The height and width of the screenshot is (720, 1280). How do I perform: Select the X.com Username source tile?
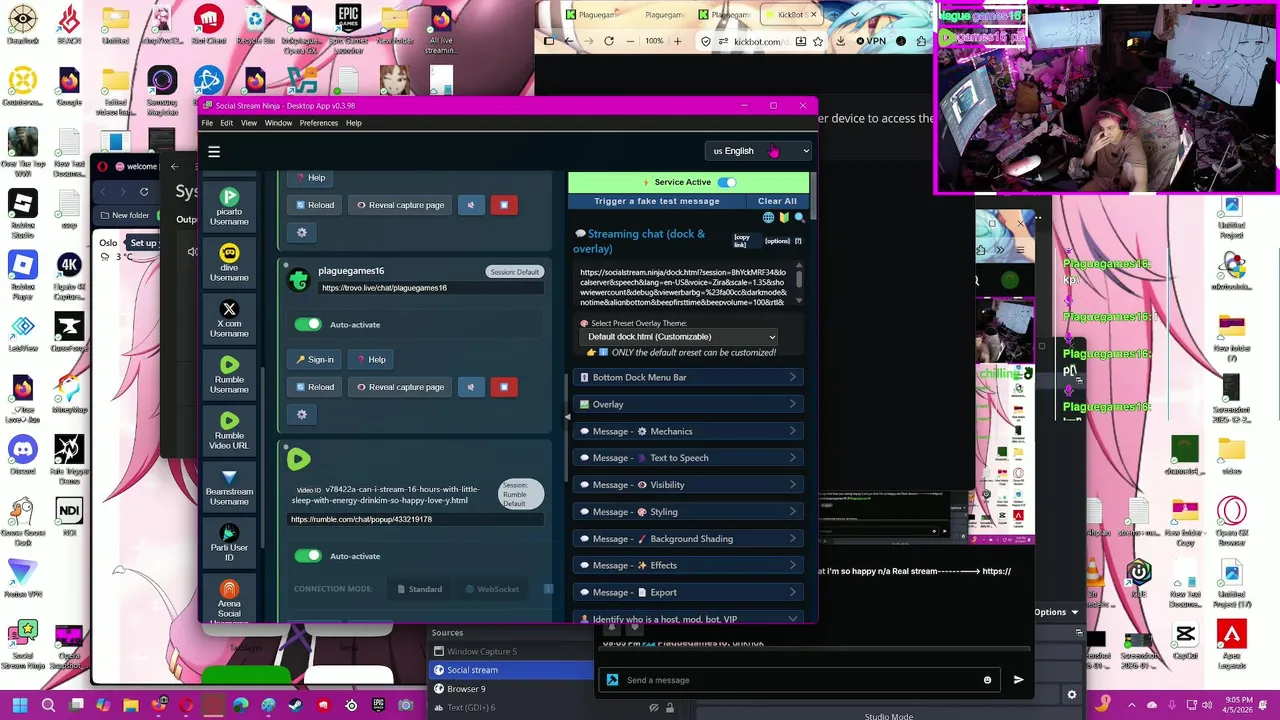coord(229,319)
